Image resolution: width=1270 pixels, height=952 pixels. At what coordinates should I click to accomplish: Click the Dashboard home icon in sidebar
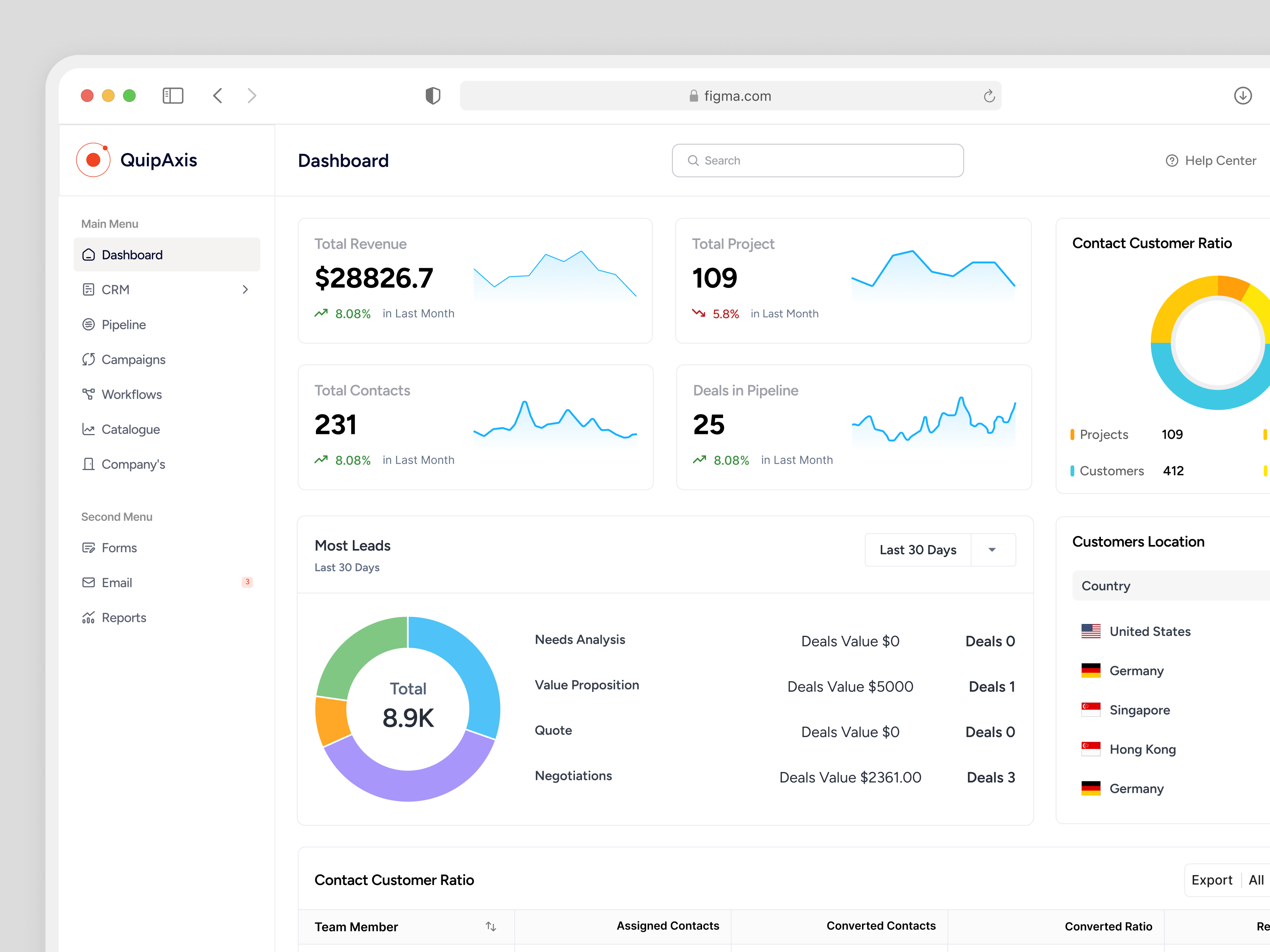pos(89,255)
